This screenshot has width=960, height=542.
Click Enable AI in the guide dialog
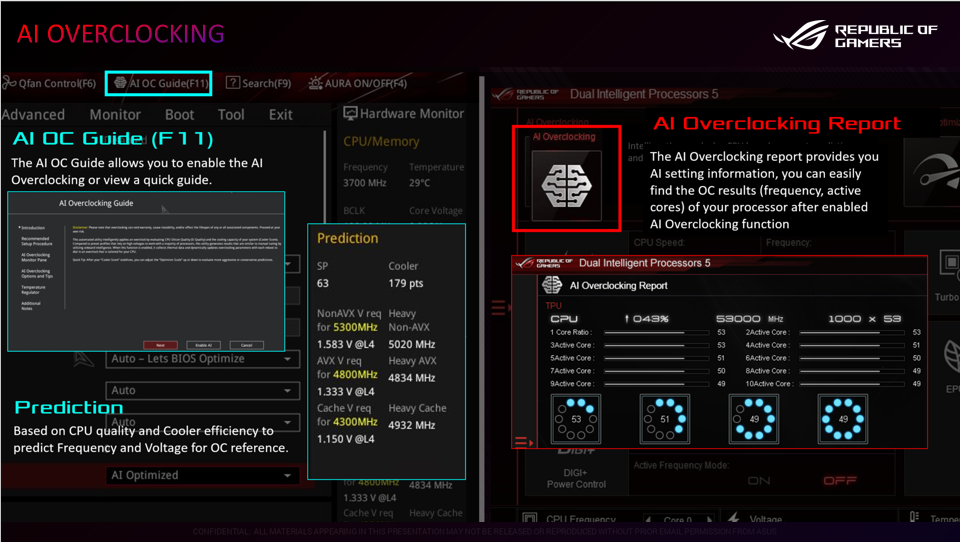coord(203,345)
